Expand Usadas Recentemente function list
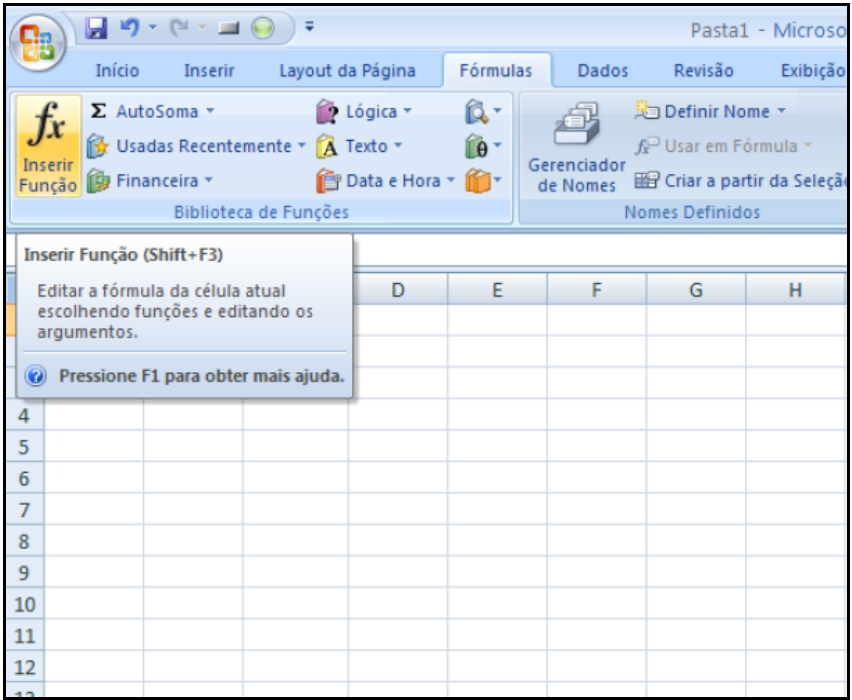 (x=197, y=147)
